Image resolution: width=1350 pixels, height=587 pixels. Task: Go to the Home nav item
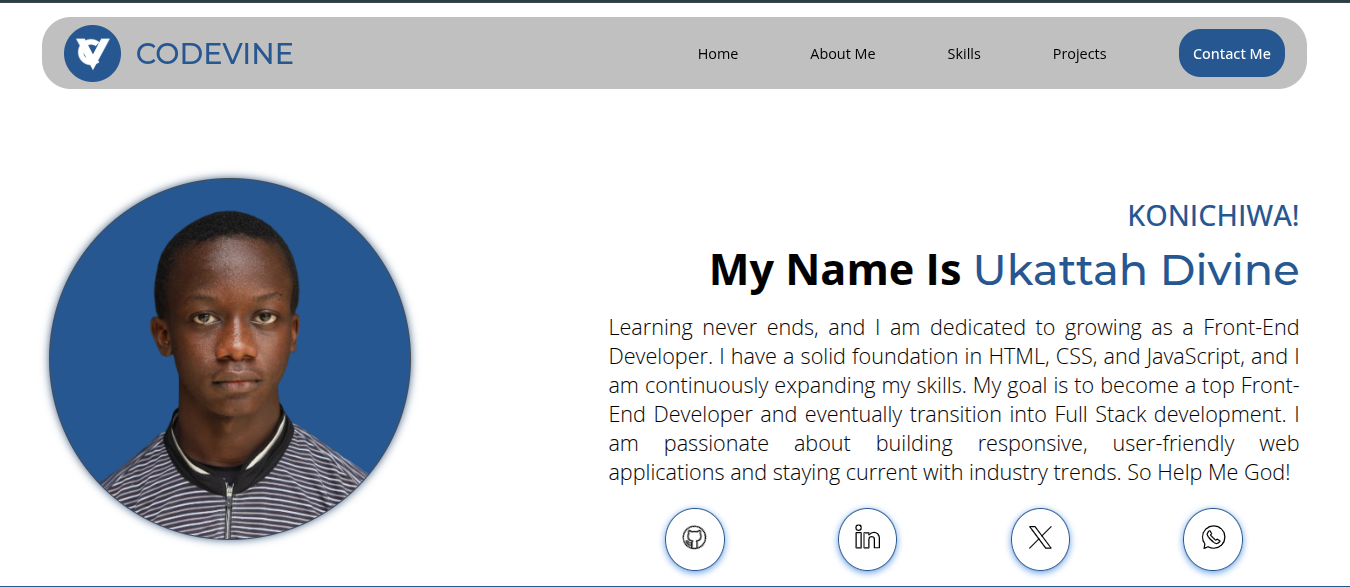[718, 54]
